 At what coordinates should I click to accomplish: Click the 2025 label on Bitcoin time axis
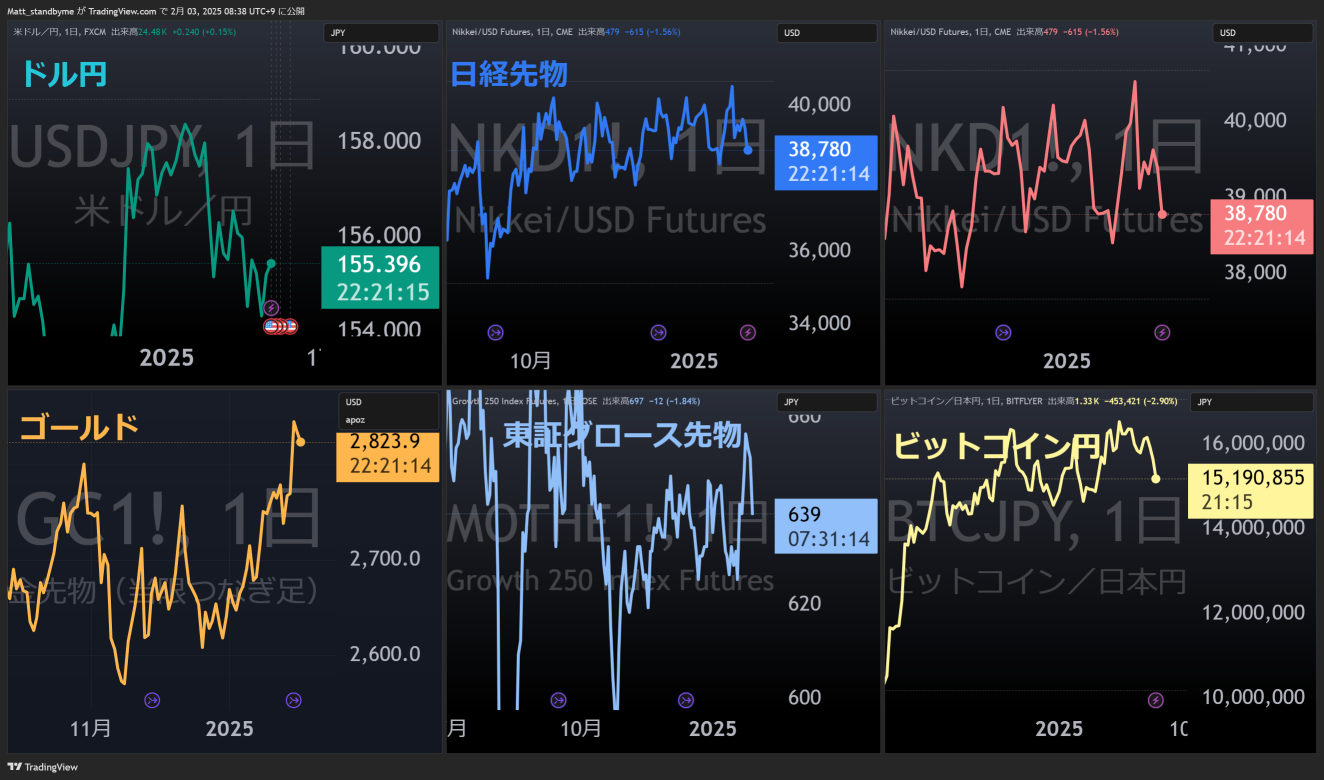[1059, 728]
